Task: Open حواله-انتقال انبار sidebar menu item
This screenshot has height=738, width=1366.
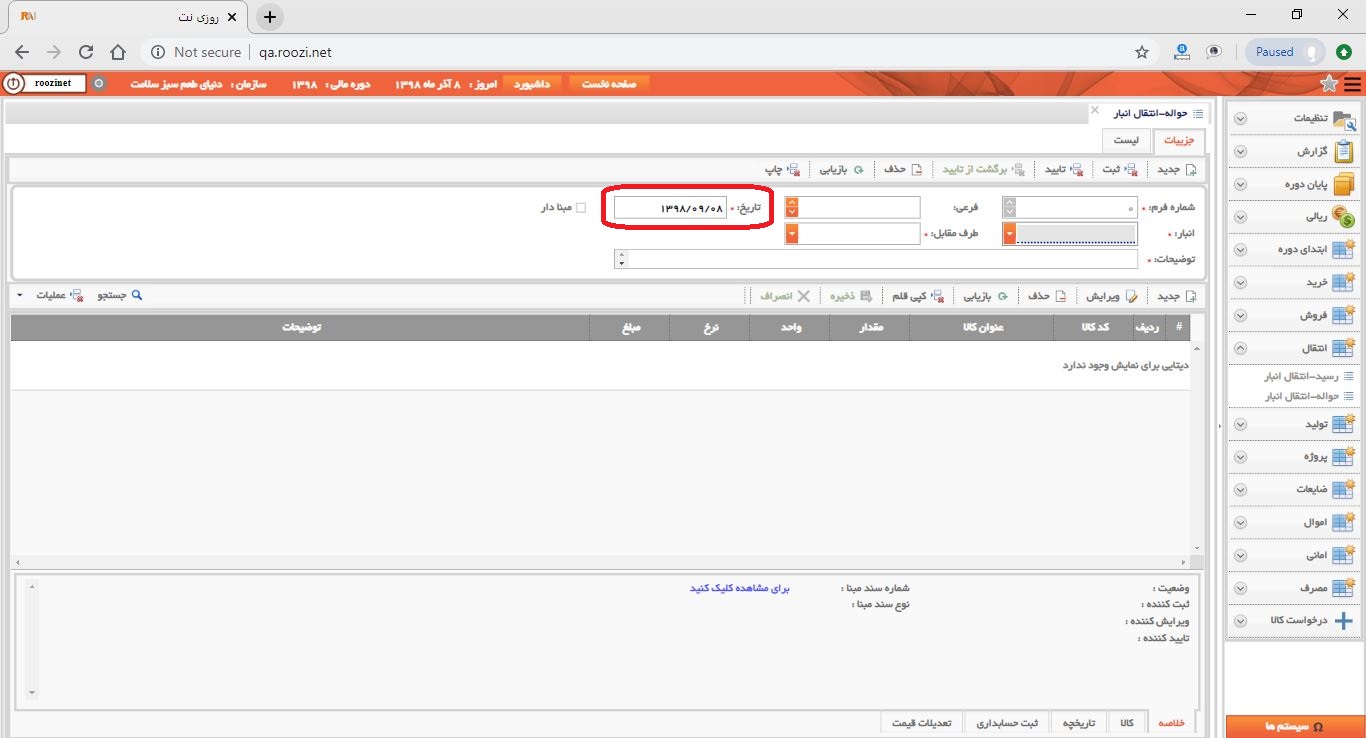Action: (1301, 396)
